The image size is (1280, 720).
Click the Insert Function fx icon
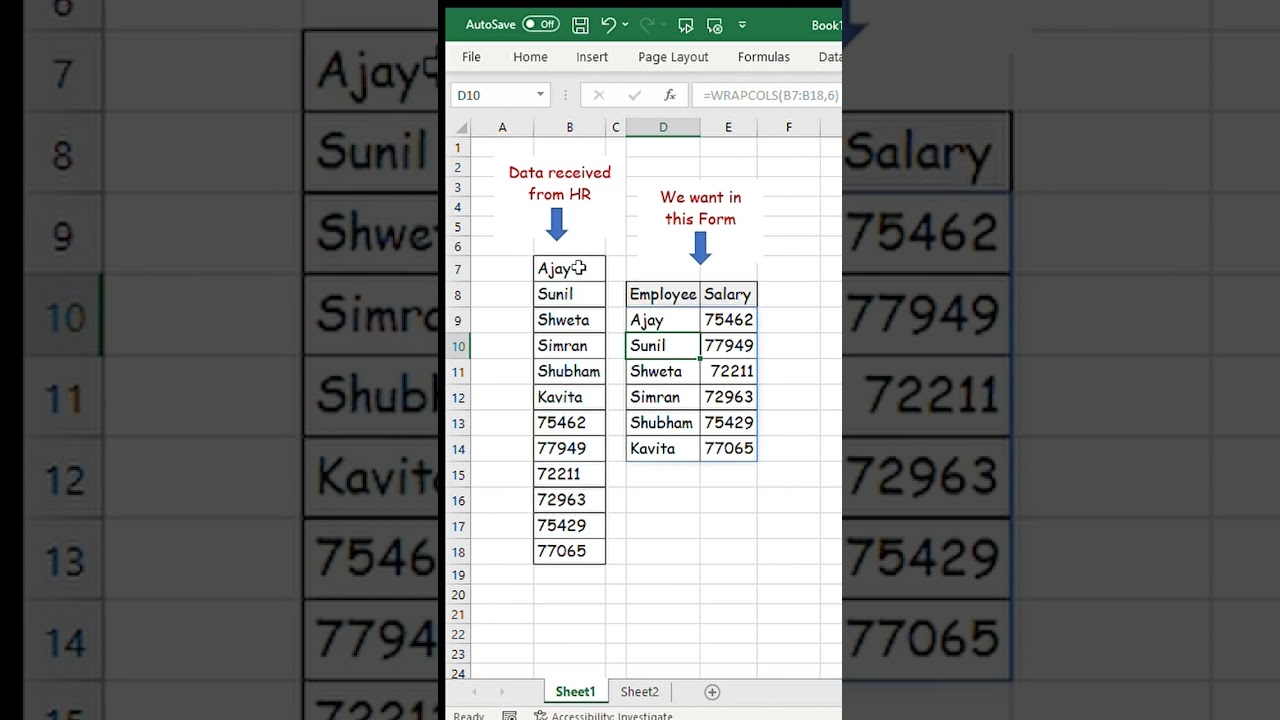[670, 95]
